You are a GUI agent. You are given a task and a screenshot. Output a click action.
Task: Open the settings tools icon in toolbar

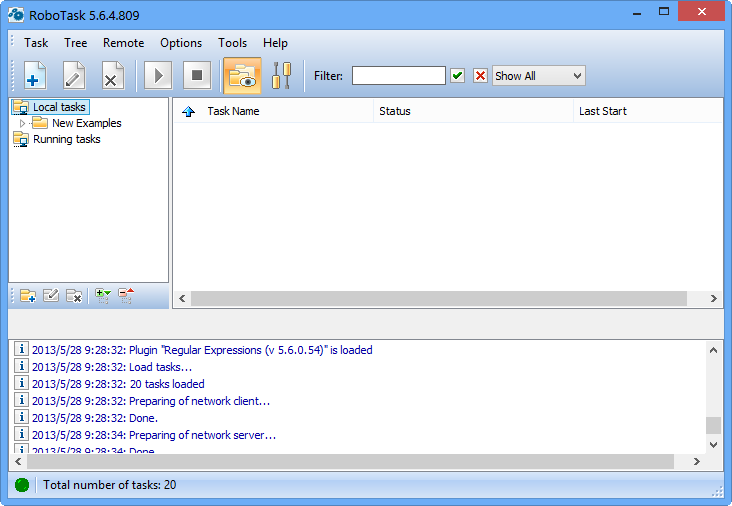(x=282, y=76)
